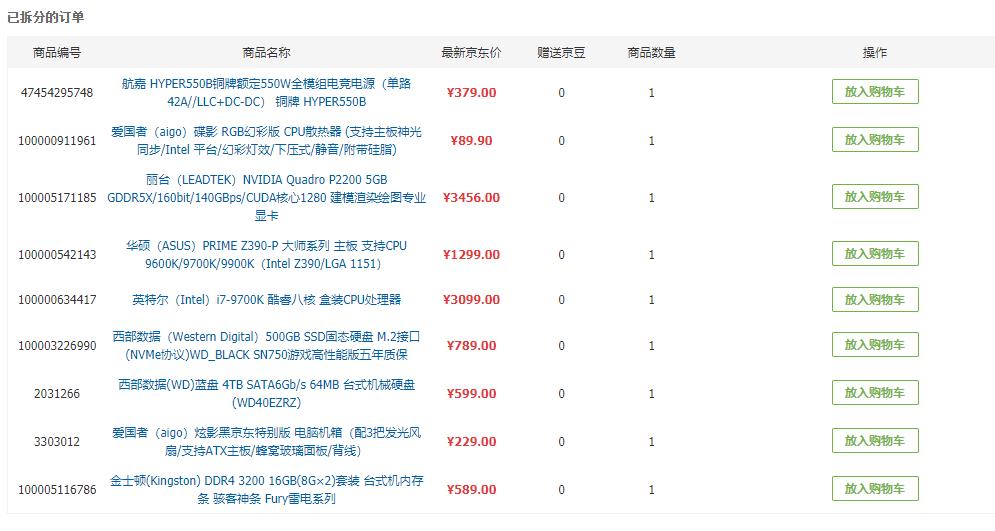Open 丽台 NVIDIA Quadro P2200 5GB link

267,197
